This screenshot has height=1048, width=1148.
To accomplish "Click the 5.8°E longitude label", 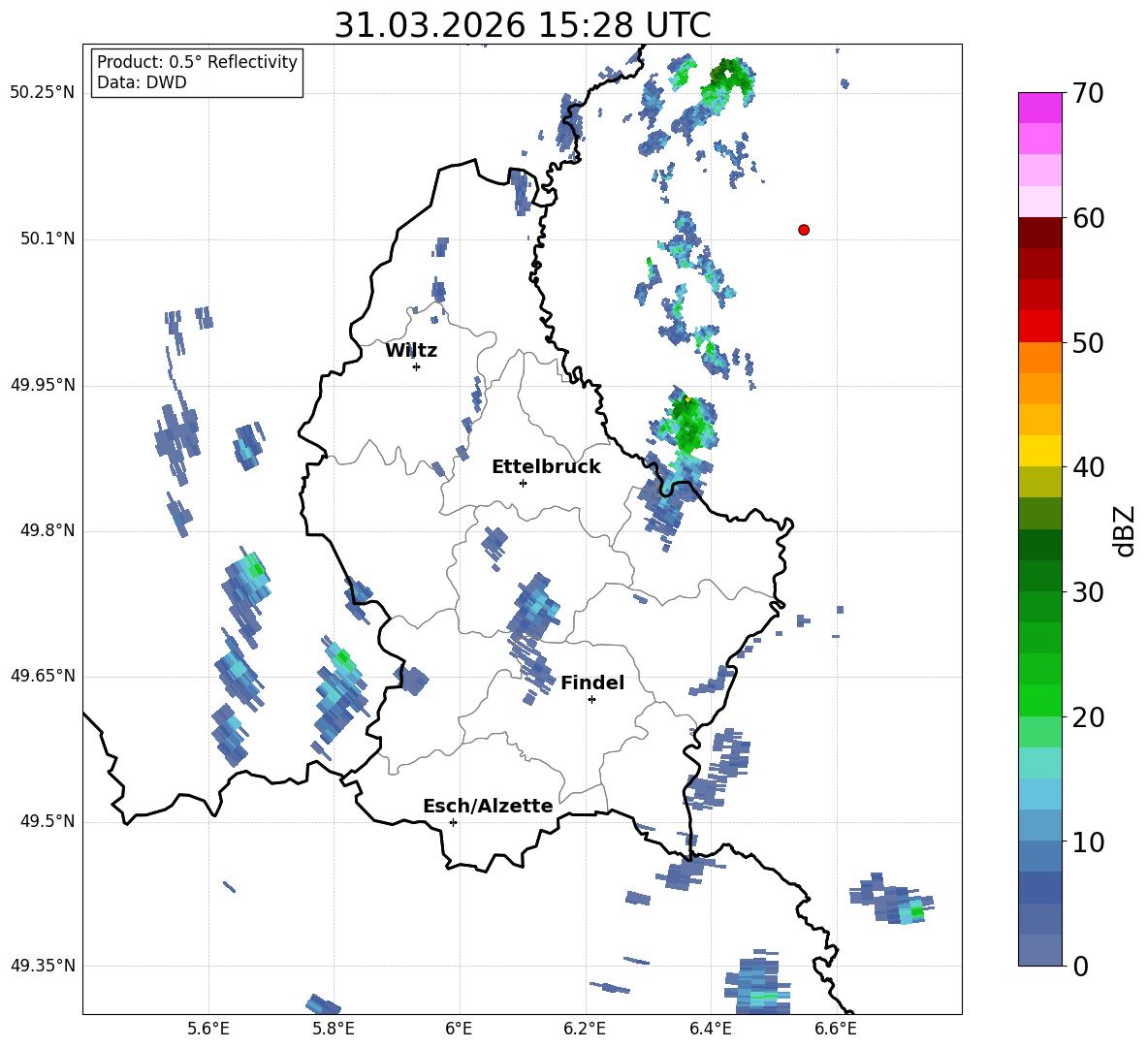I will tap(334, 1029).
